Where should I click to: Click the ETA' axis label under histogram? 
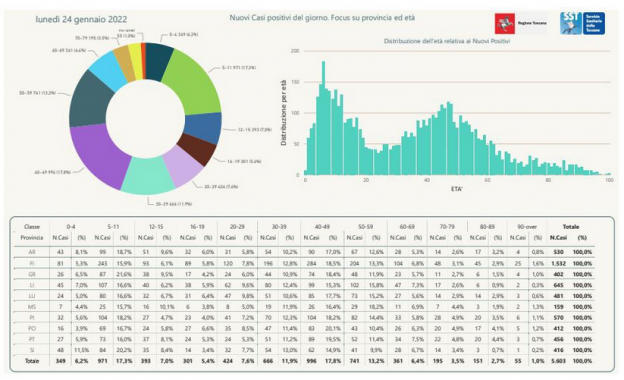click(456, 189)
